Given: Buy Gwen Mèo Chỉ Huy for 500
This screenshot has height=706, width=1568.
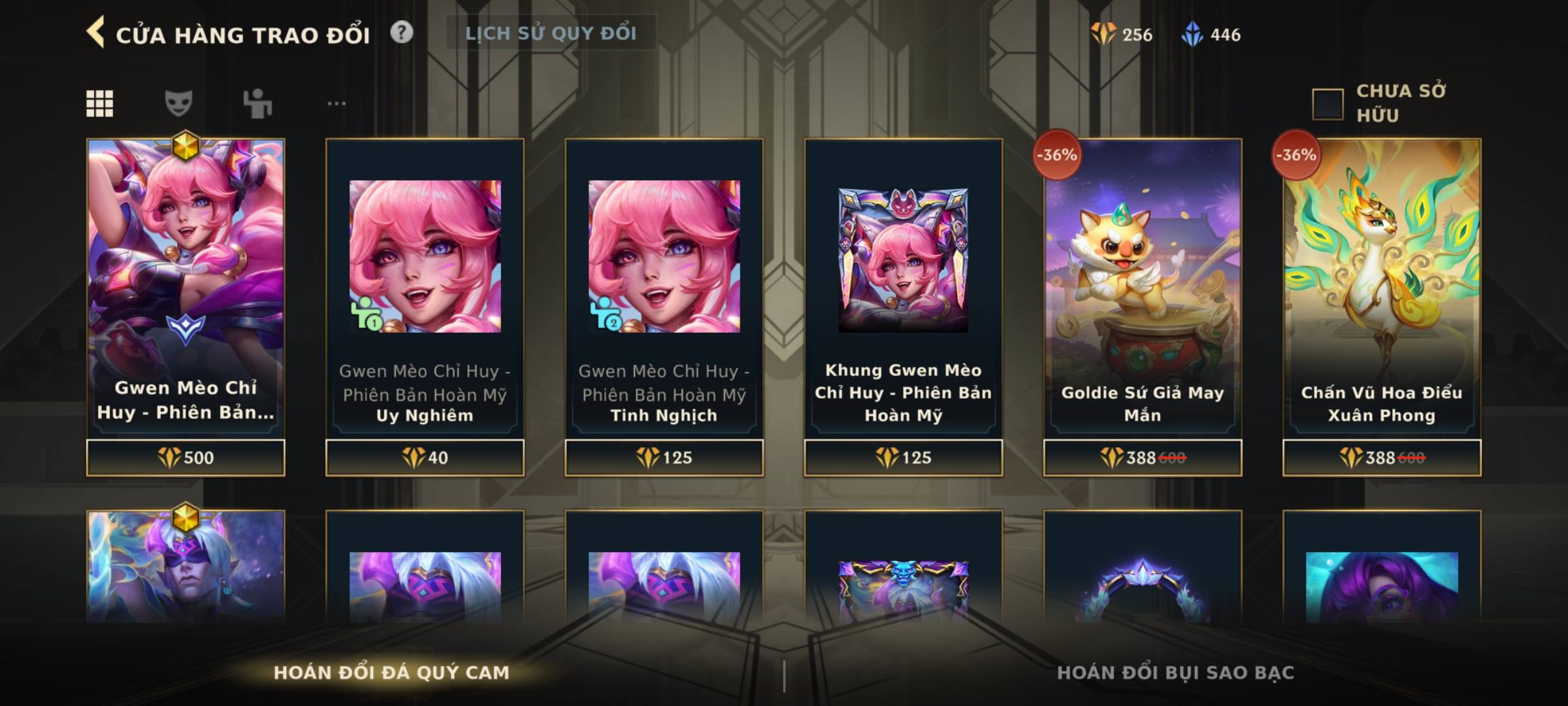Looking at the screenshot, I should pyautogui.click(x=186, y=458).
